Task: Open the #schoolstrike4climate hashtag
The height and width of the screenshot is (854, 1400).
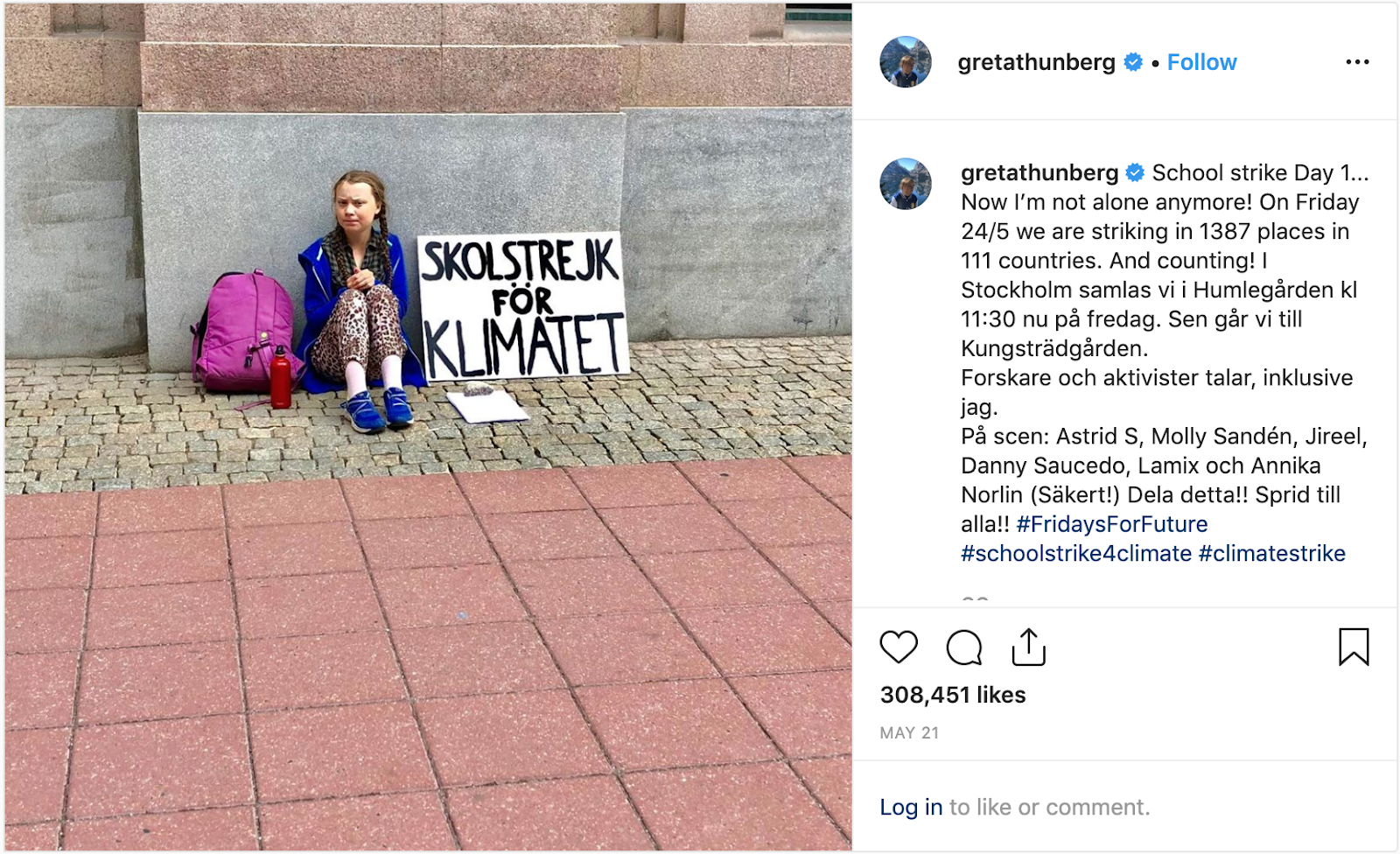Action: pos(1076,554)
